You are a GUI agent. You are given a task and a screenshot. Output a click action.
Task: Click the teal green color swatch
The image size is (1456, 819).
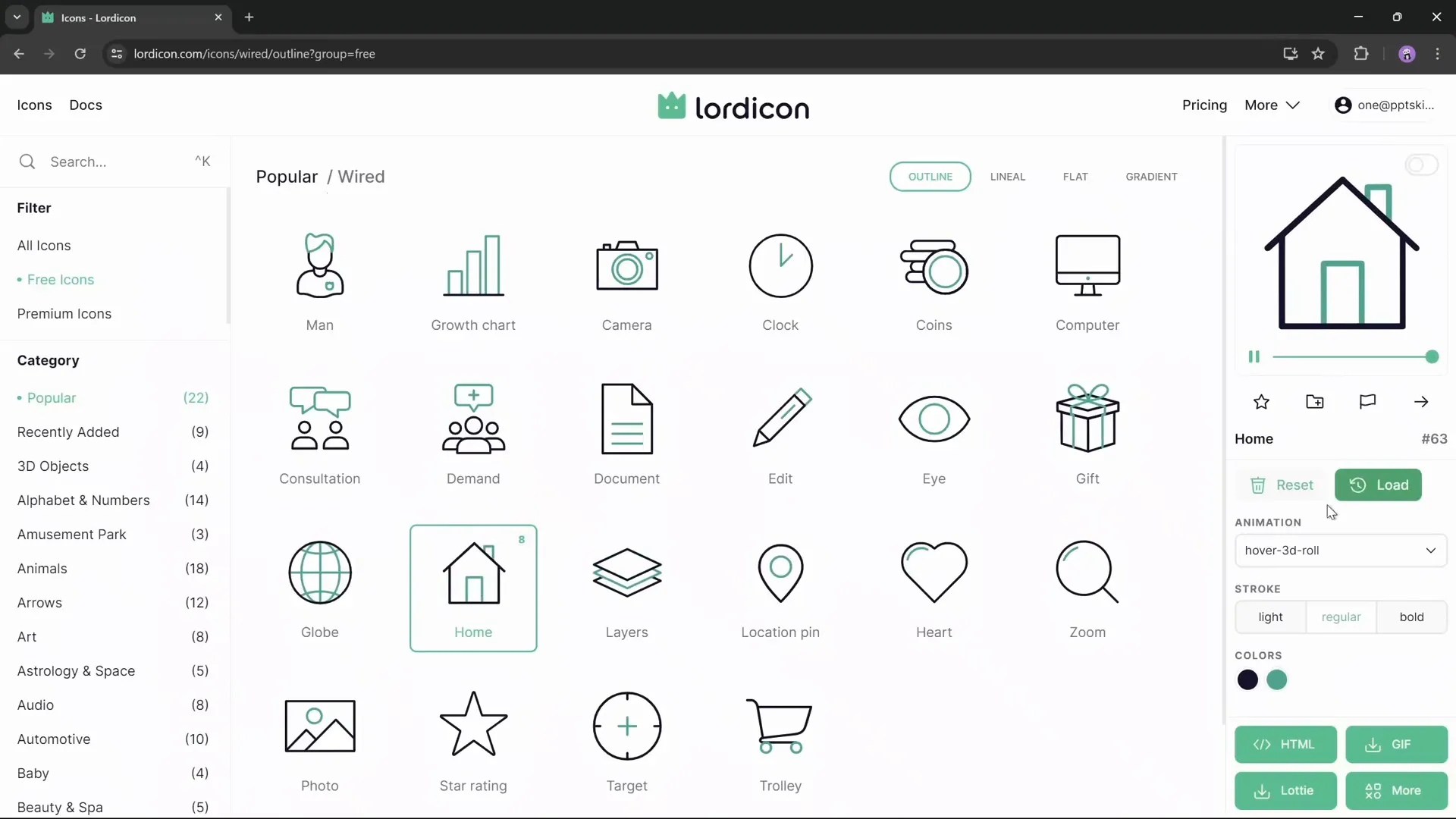1276,679
